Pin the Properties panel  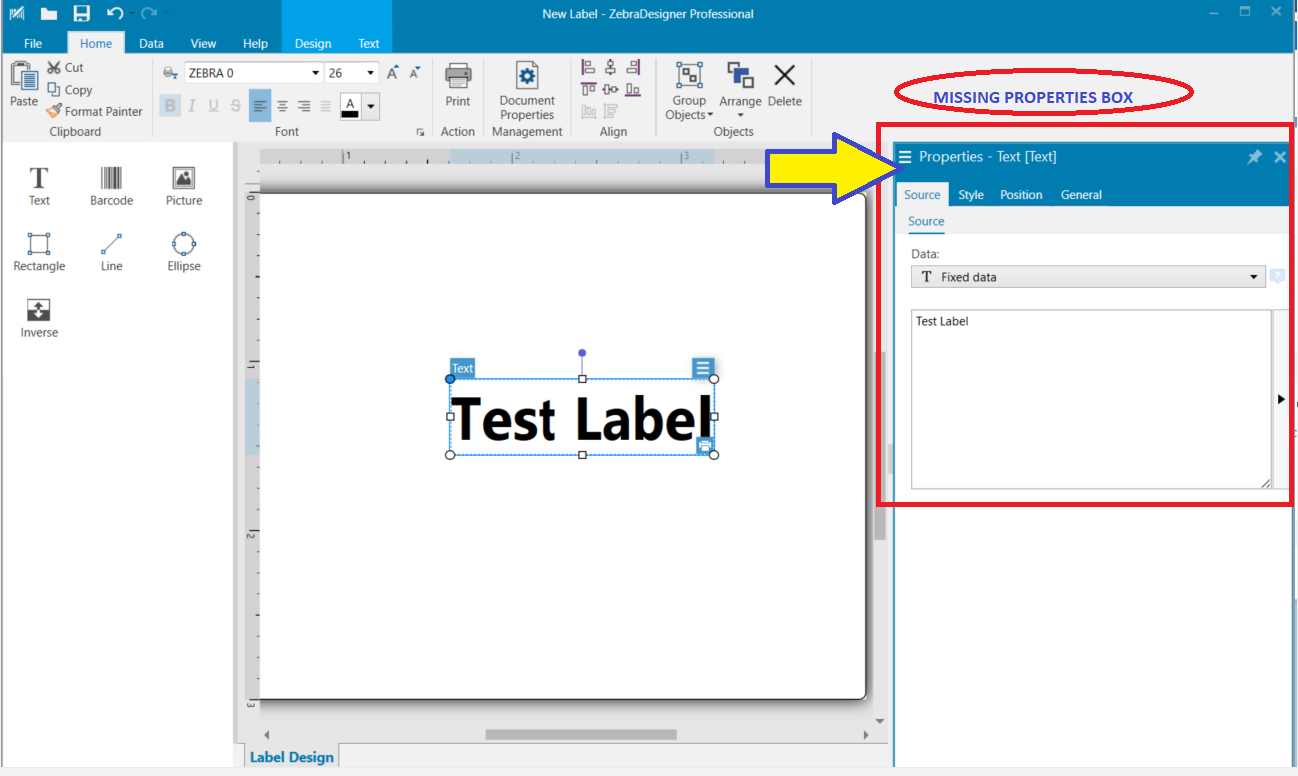(x=1254, y=157)
